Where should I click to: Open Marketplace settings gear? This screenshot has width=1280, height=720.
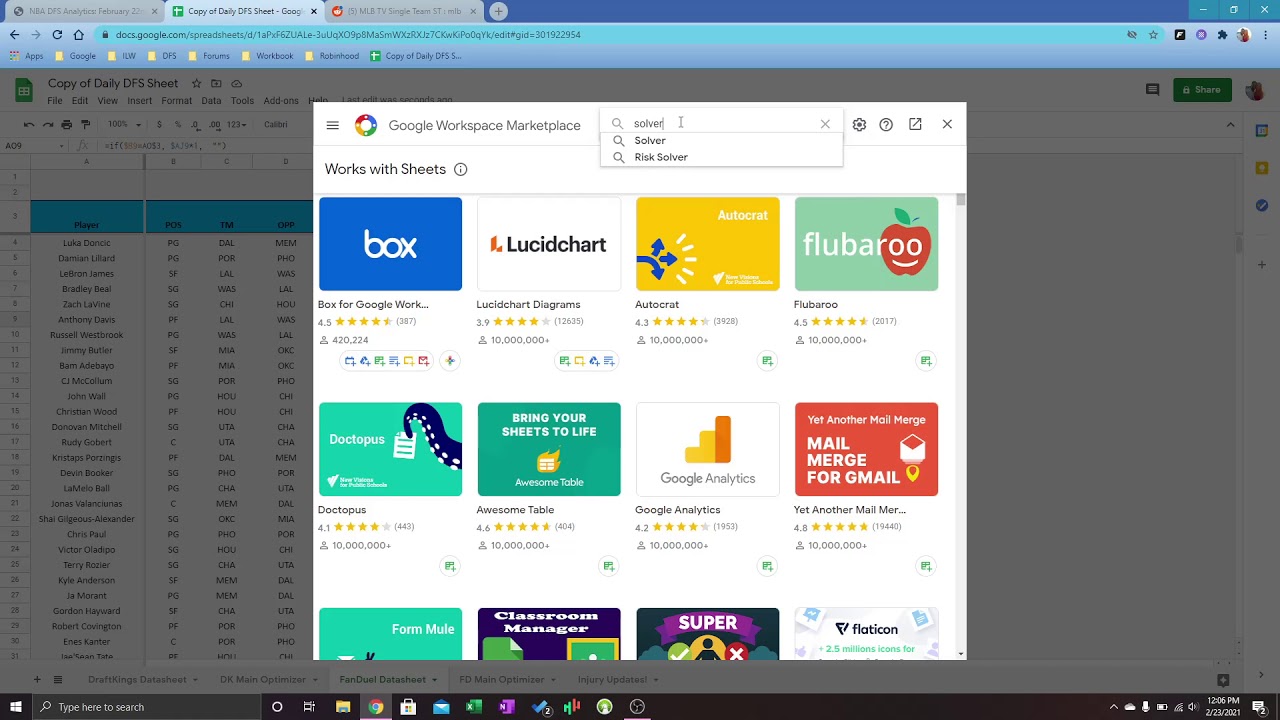click(x=859, y=125)
